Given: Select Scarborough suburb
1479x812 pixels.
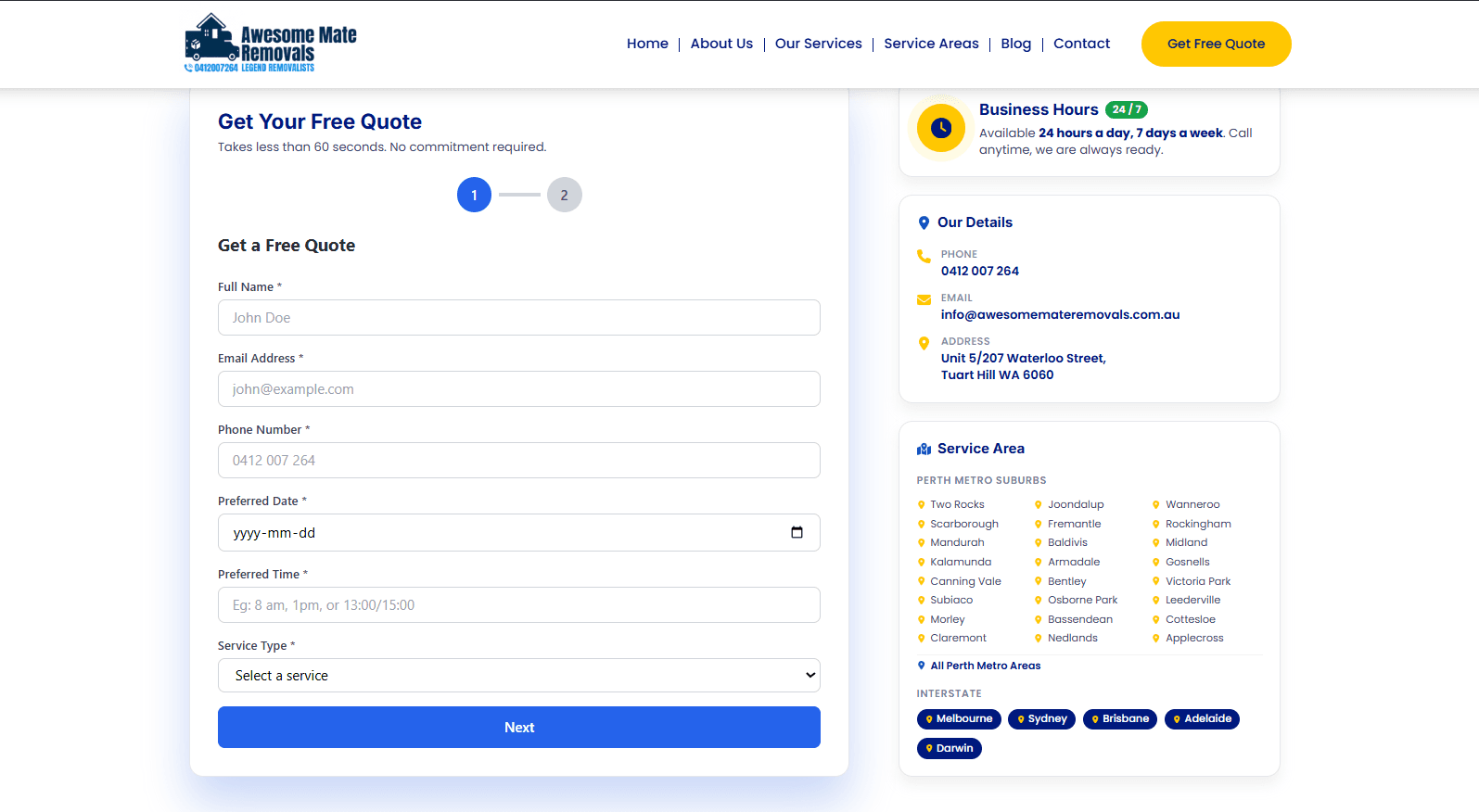Looking at the screenshot, I should tap(964, 524).
